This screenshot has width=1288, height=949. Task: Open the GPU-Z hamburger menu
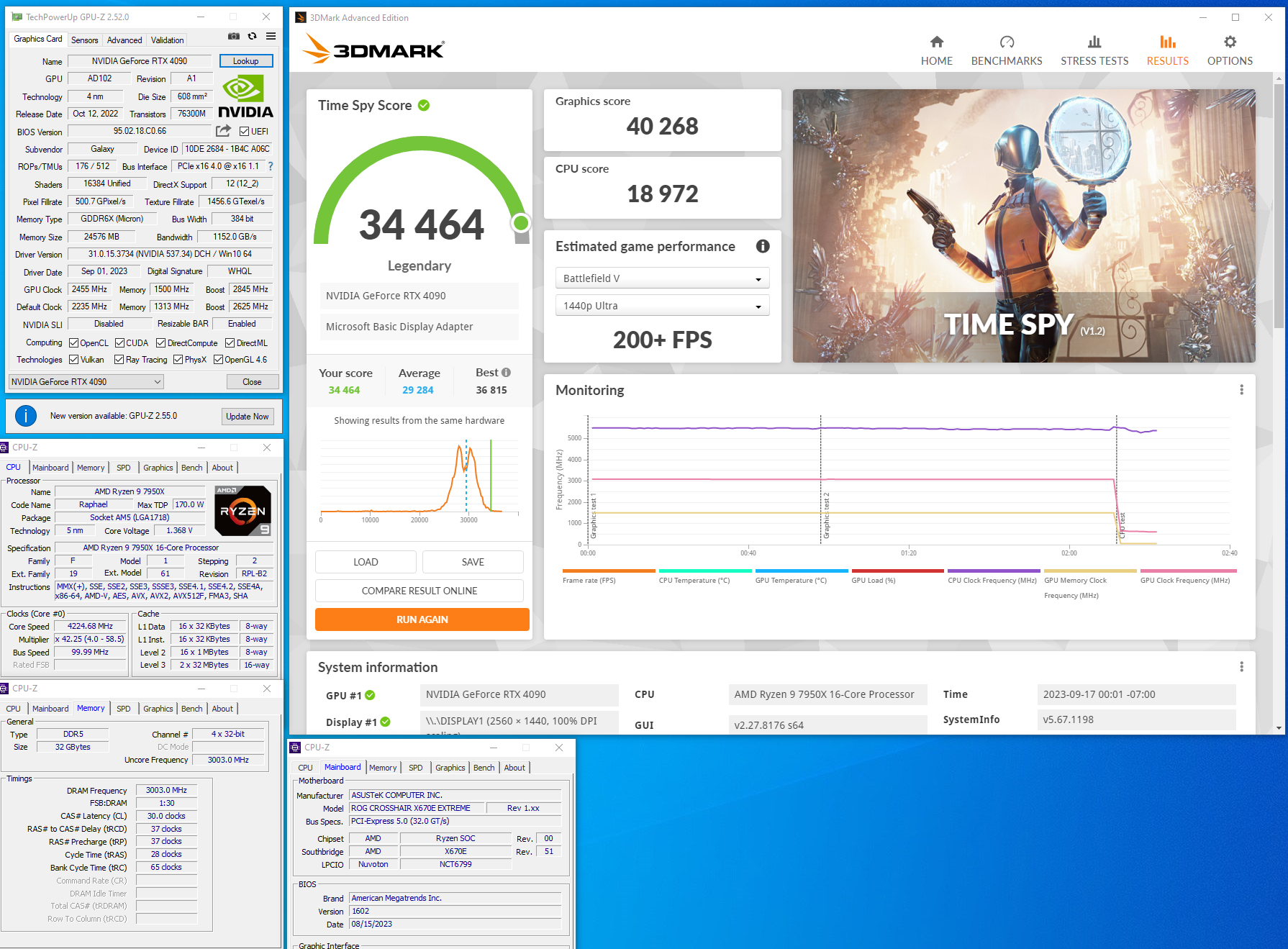point(271,37)
